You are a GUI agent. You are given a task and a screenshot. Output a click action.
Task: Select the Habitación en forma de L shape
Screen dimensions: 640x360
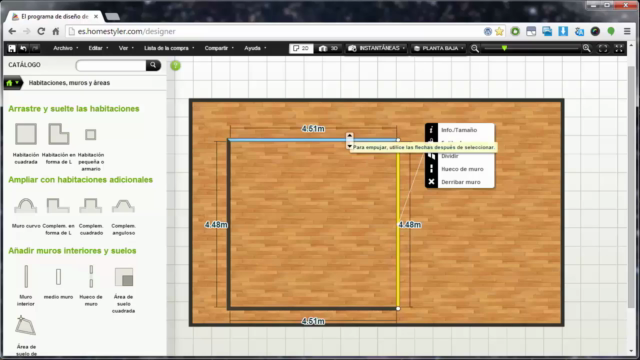(59, 134)
